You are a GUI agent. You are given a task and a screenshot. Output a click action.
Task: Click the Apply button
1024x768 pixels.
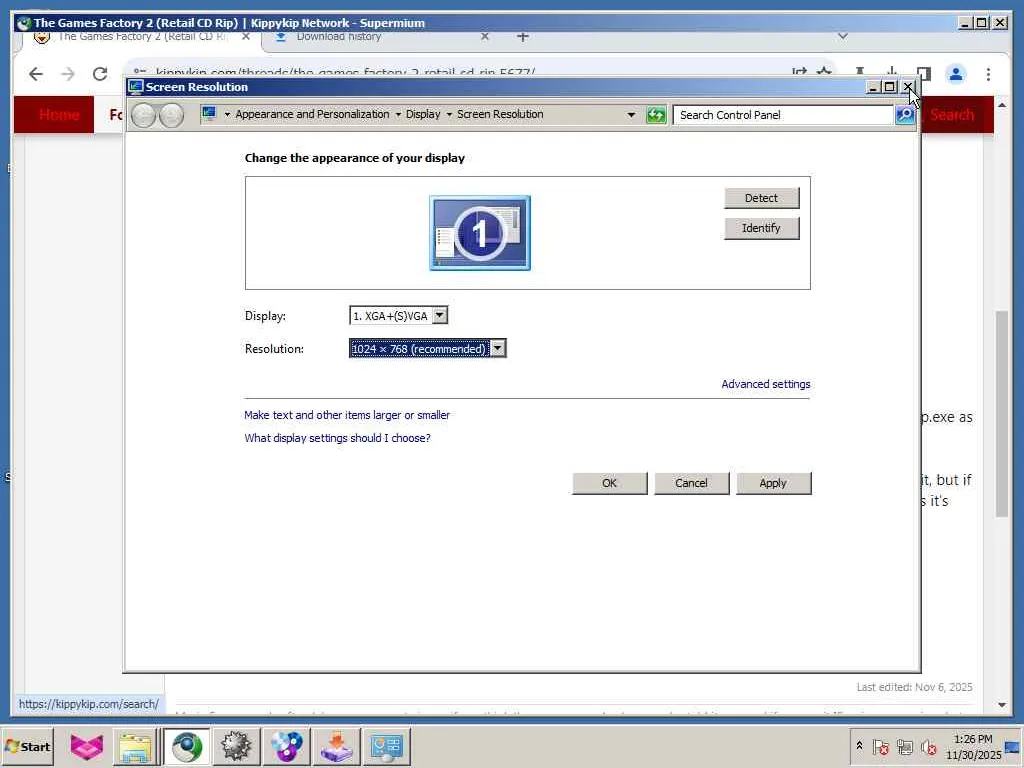click(x=773, y=483)
